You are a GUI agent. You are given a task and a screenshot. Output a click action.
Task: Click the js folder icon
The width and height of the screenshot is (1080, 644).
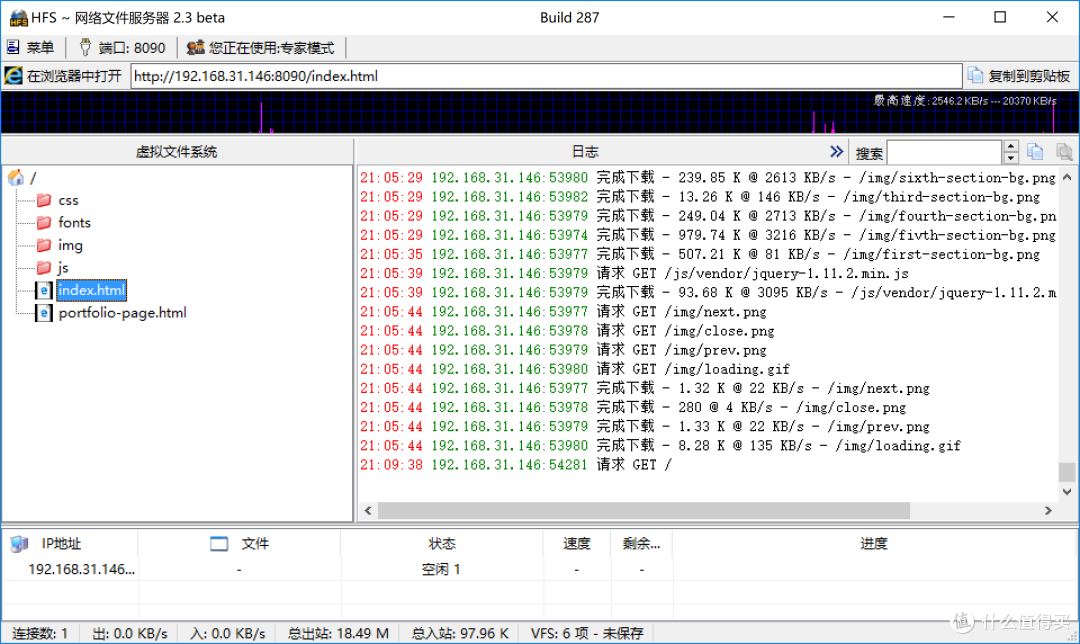point(44,267)
